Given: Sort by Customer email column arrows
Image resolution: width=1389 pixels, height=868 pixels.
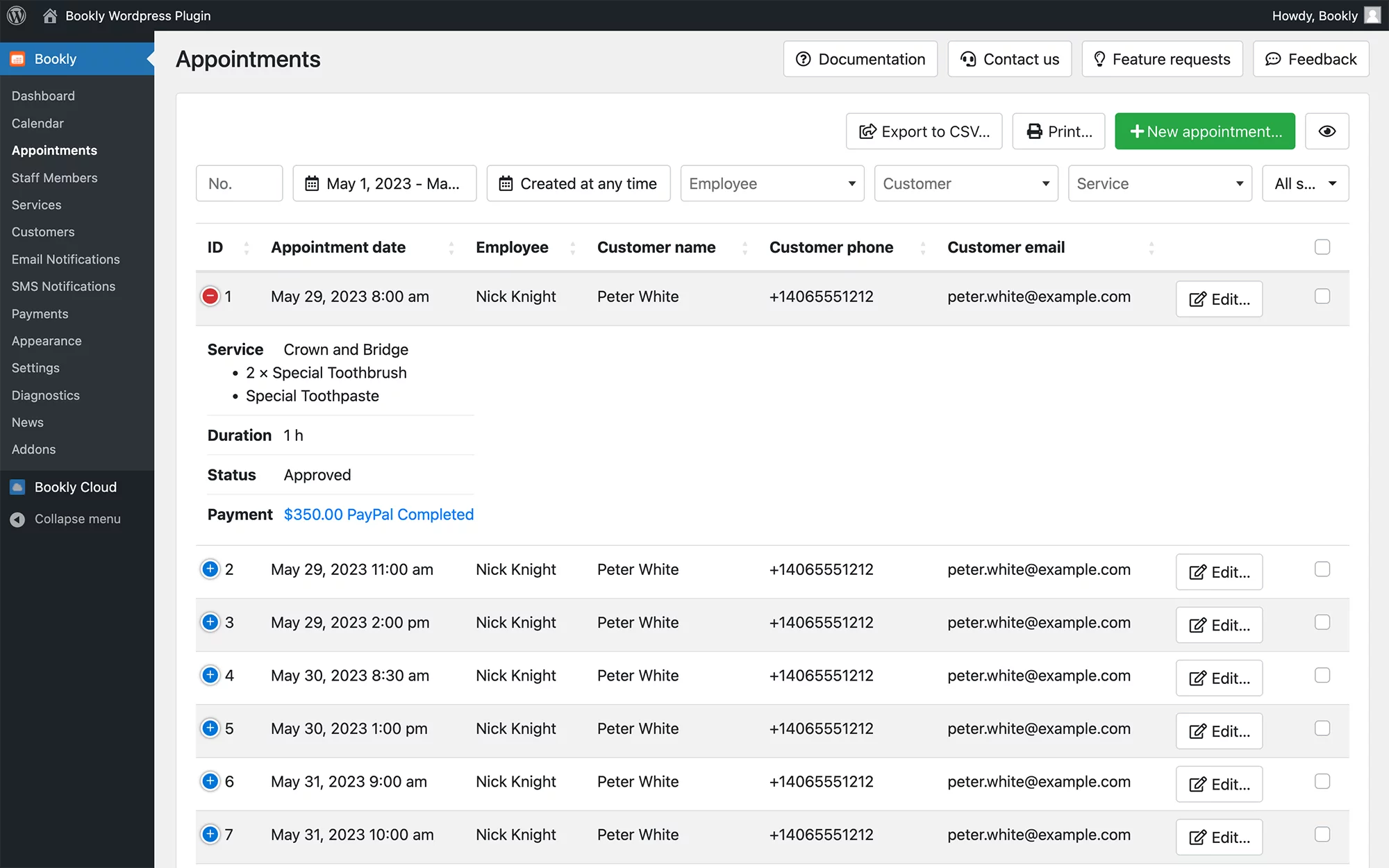Looking at the screenshot, I should point(1151,247).
